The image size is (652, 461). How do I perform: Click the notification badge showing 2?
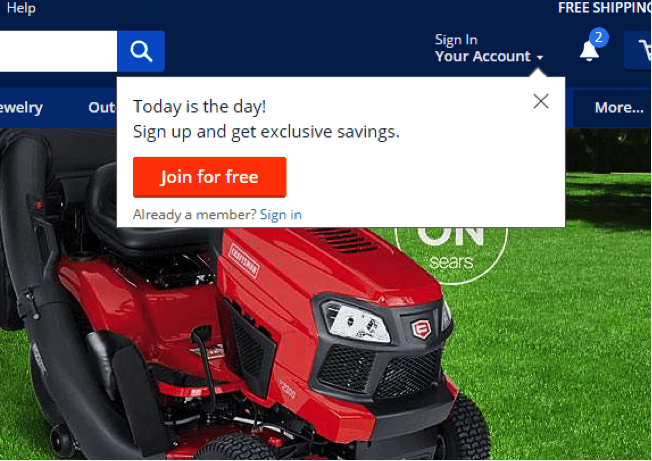(x=599, y=37)
